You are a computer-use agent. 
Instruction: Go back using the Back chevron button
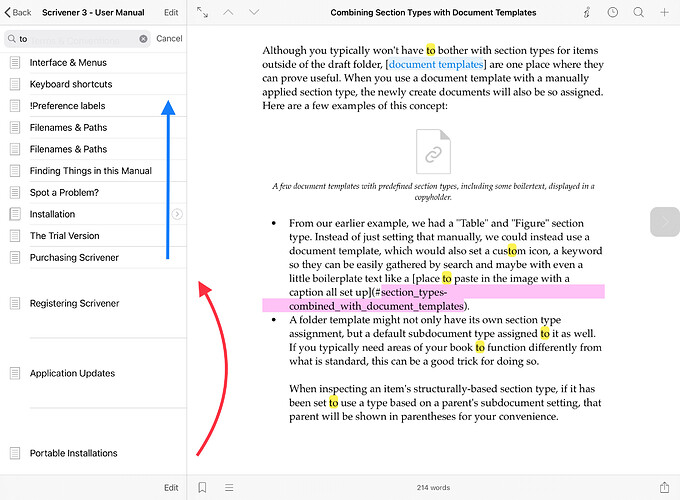18,13
